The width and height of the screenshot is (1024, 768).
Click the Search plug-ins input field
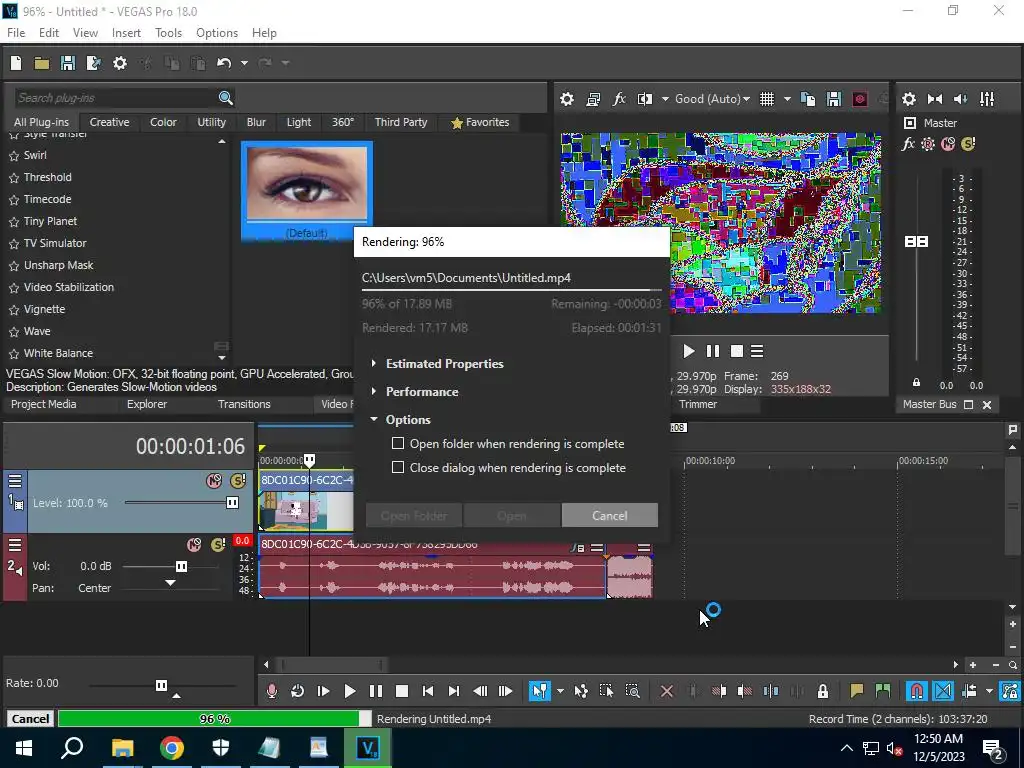pos(116,98)
